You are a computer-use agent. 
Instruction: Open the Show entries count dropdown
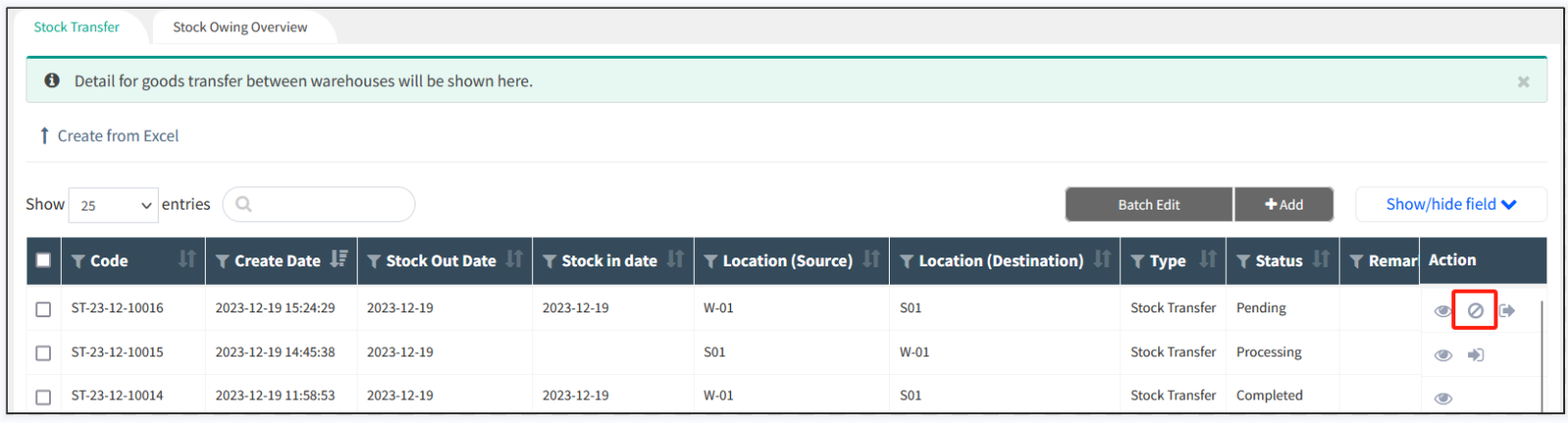114,206
